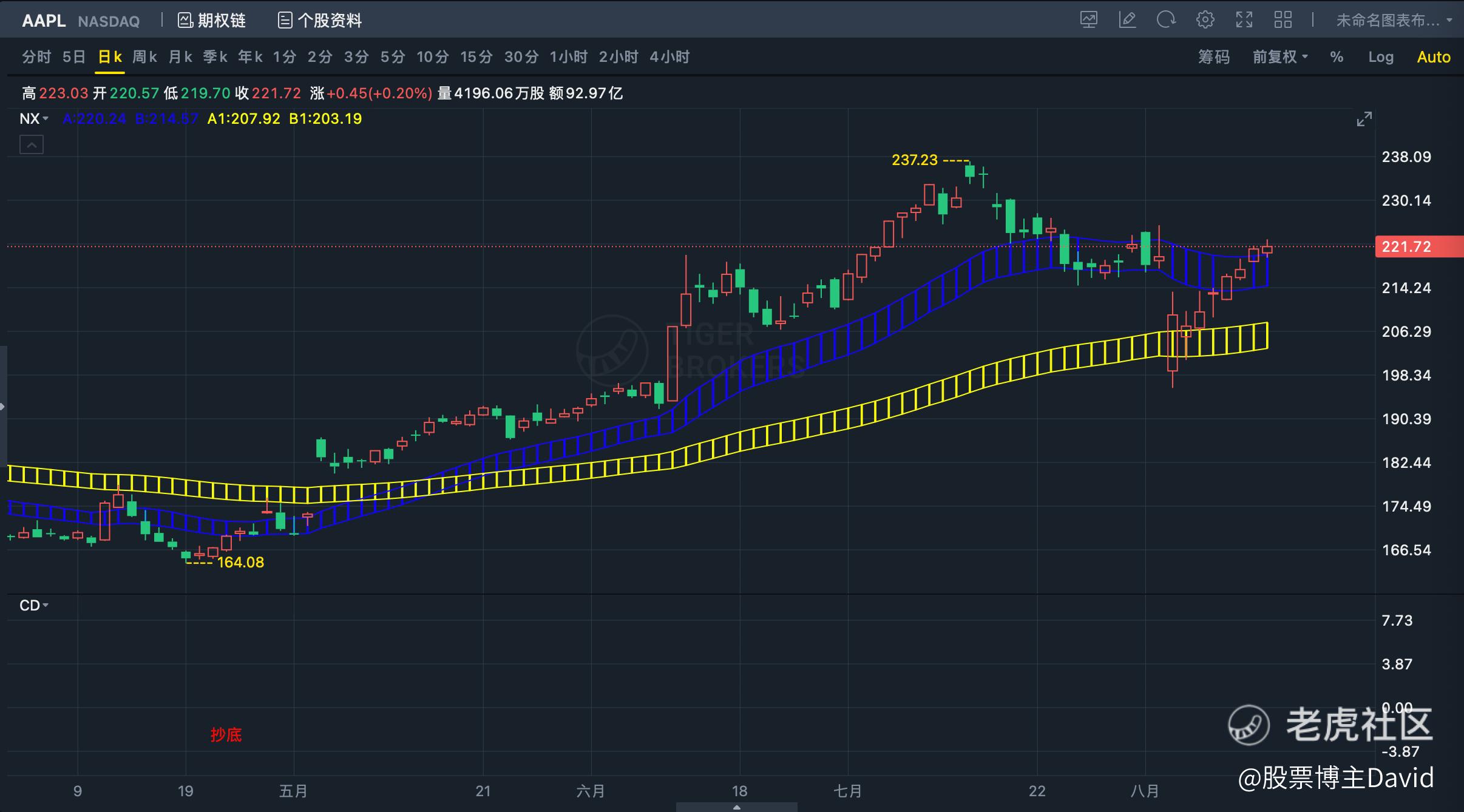Image resolution: width=1464 pixels, height=812 pixels.
Task: Open the 前复权 adjustment dropdown
Action: 1280,57
